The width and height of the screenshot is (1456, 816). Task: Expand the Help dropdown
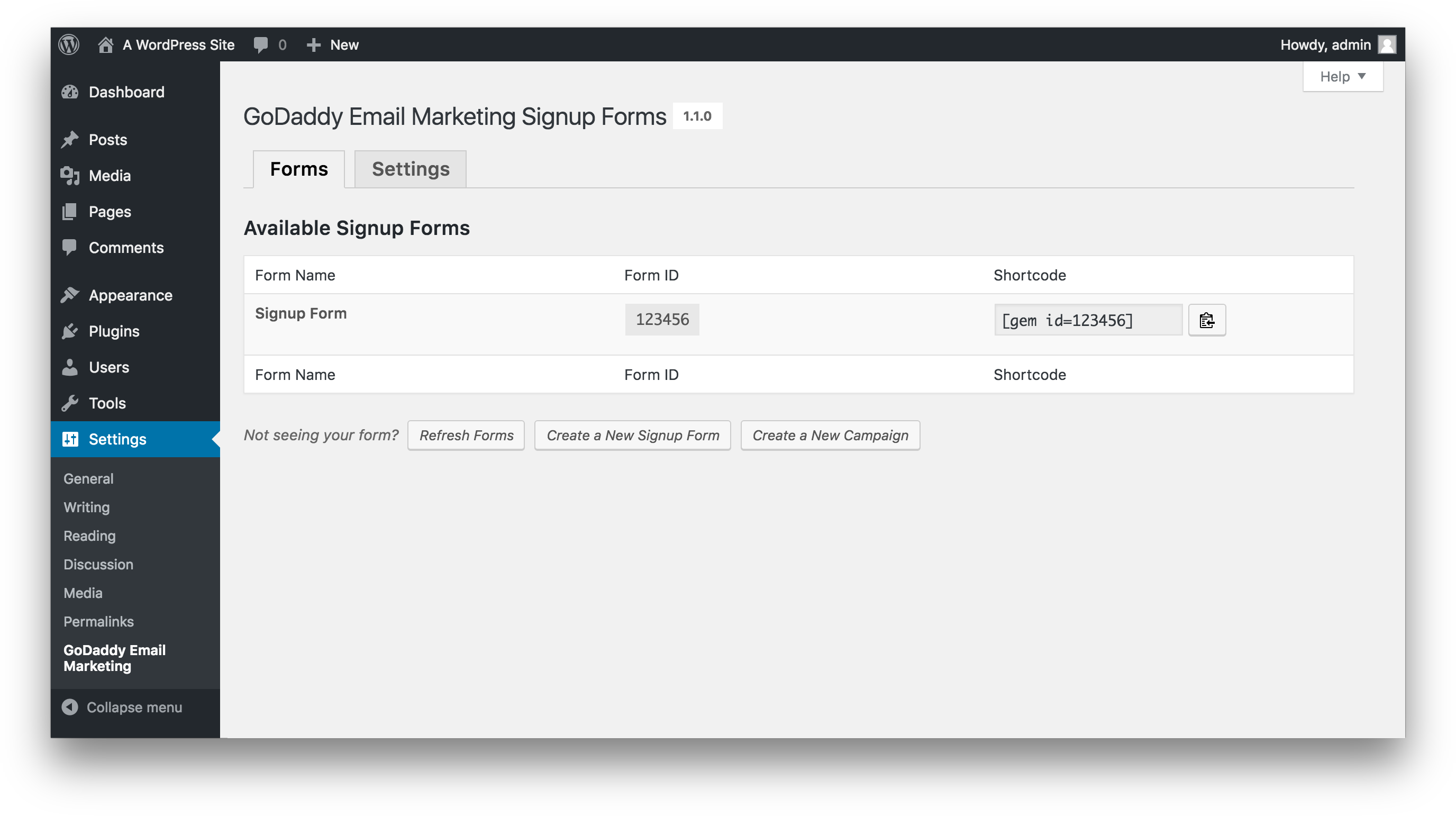(x=1343, y=76)
